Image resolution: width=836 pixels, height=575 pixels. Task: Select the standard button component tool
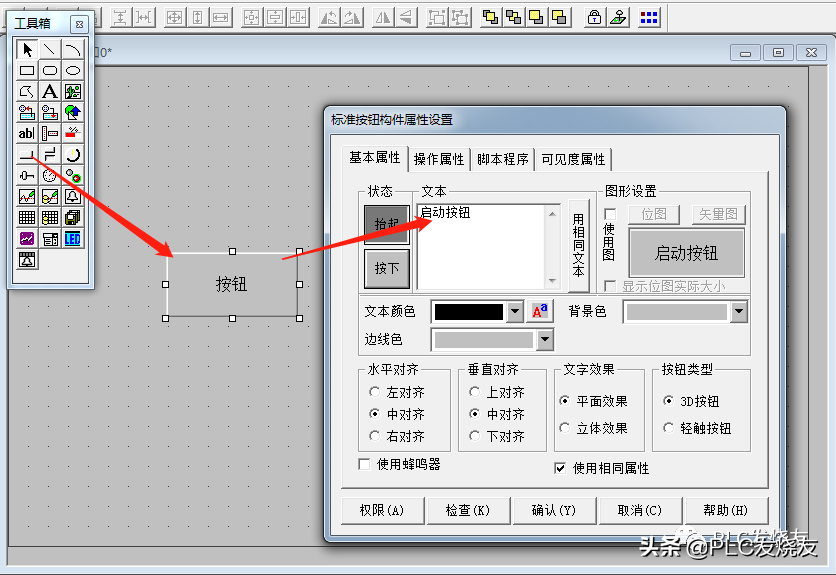(27, 154)
